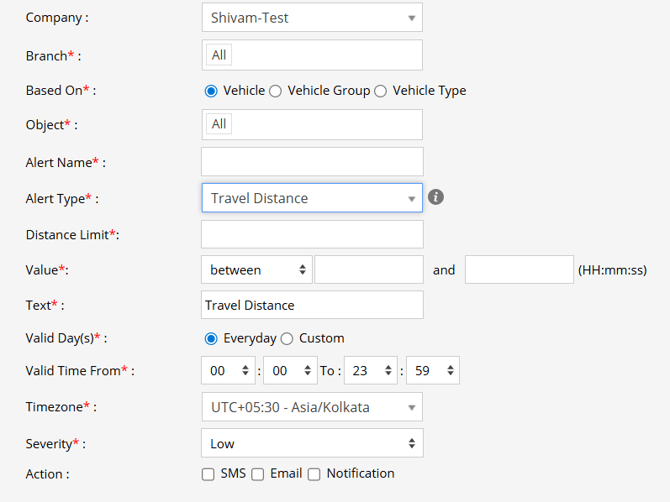670x502 pixels.
Task: Select the Vehicle radio button
Action: tap(211, 91)
